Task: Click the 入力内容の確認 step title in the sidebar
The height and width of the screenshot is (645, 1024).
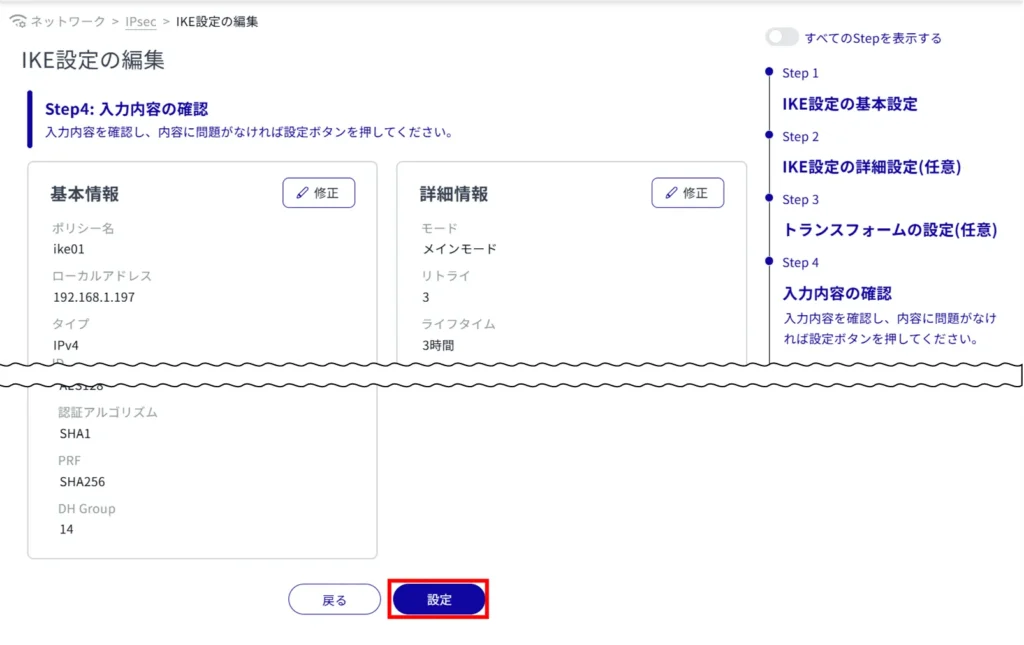Action: [836, 293]
